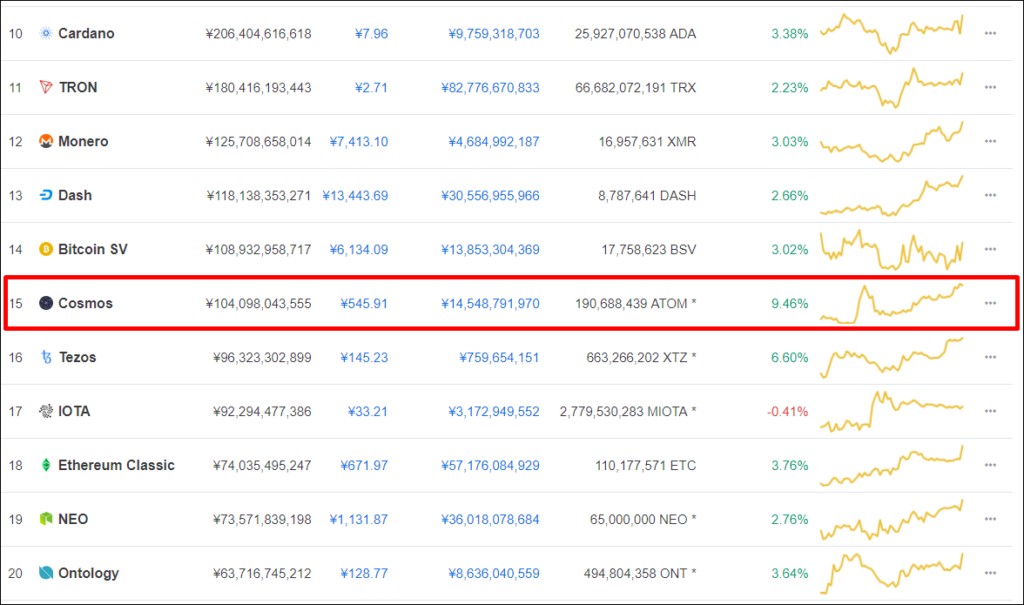This screenshot has width=1024, height=605.
Task: Open IOTA's 7-day price sparkline chart
Action: point(891,411)
